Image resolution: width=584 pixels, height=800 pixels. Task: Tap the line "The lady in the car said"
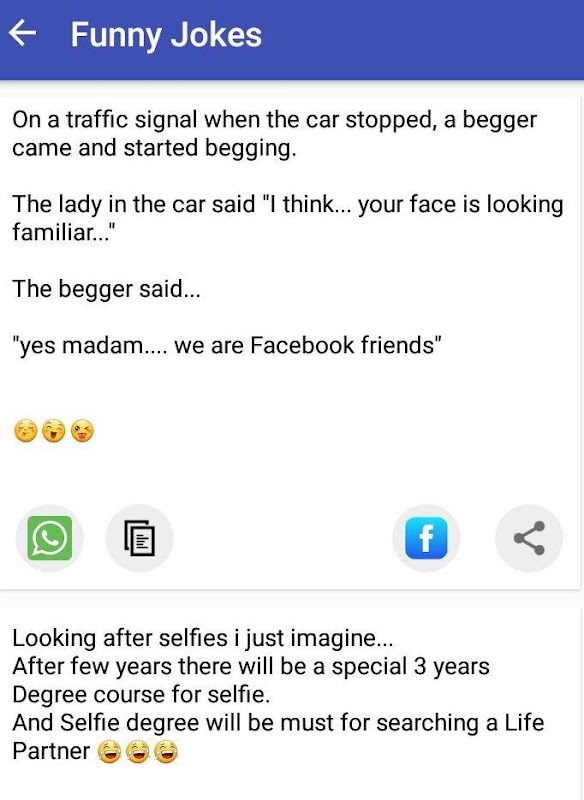tap(134, 204)
